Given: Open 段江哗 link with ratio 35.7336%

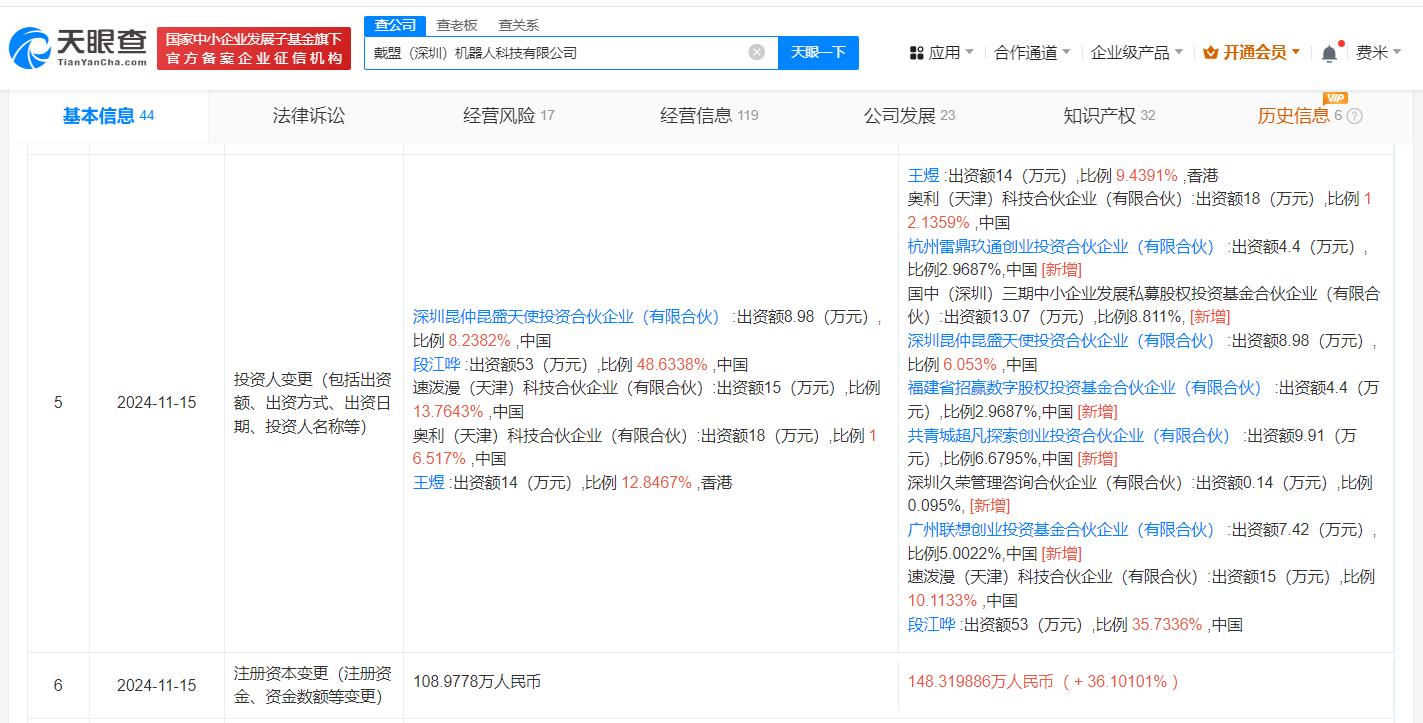Looking at the screenshot, I should pyautogui.click(x=932, y=625).
